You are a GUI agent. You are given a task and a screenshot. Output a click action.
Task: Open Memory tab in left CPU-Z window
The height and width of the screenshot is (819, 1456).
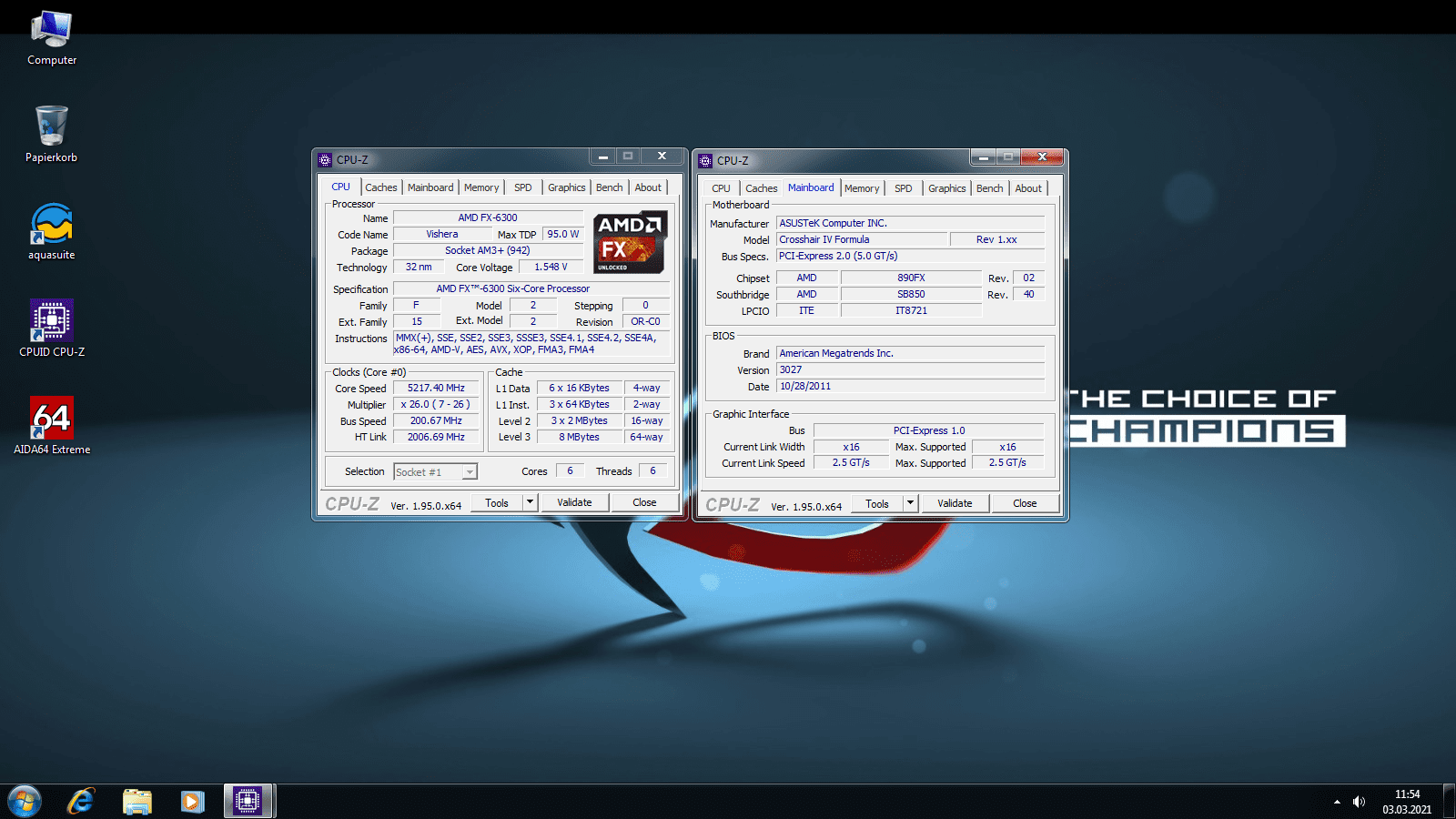coord(481,187)
